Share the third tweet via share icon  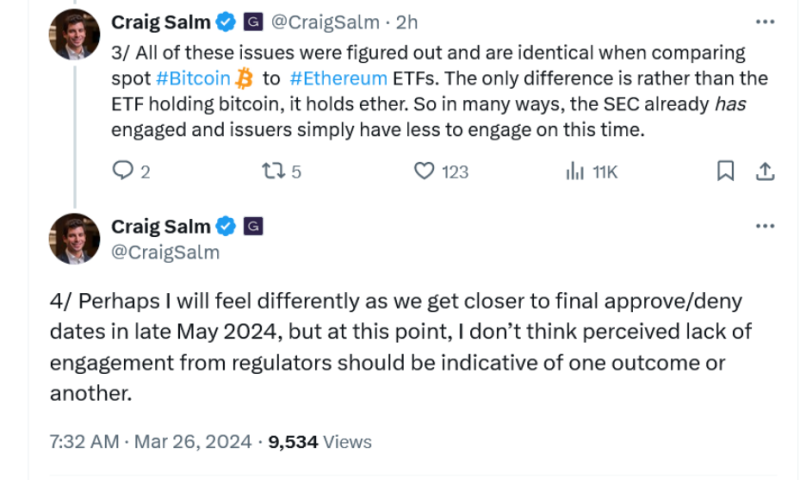(764, 171)
